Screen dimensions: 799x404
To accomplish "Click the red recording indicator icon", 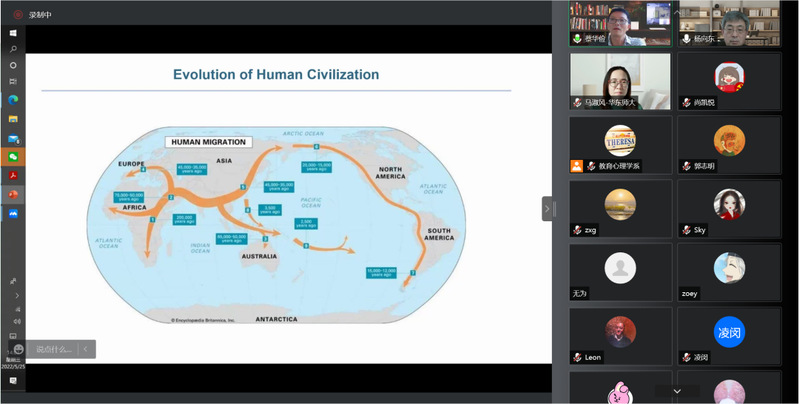I will [18, 15].
